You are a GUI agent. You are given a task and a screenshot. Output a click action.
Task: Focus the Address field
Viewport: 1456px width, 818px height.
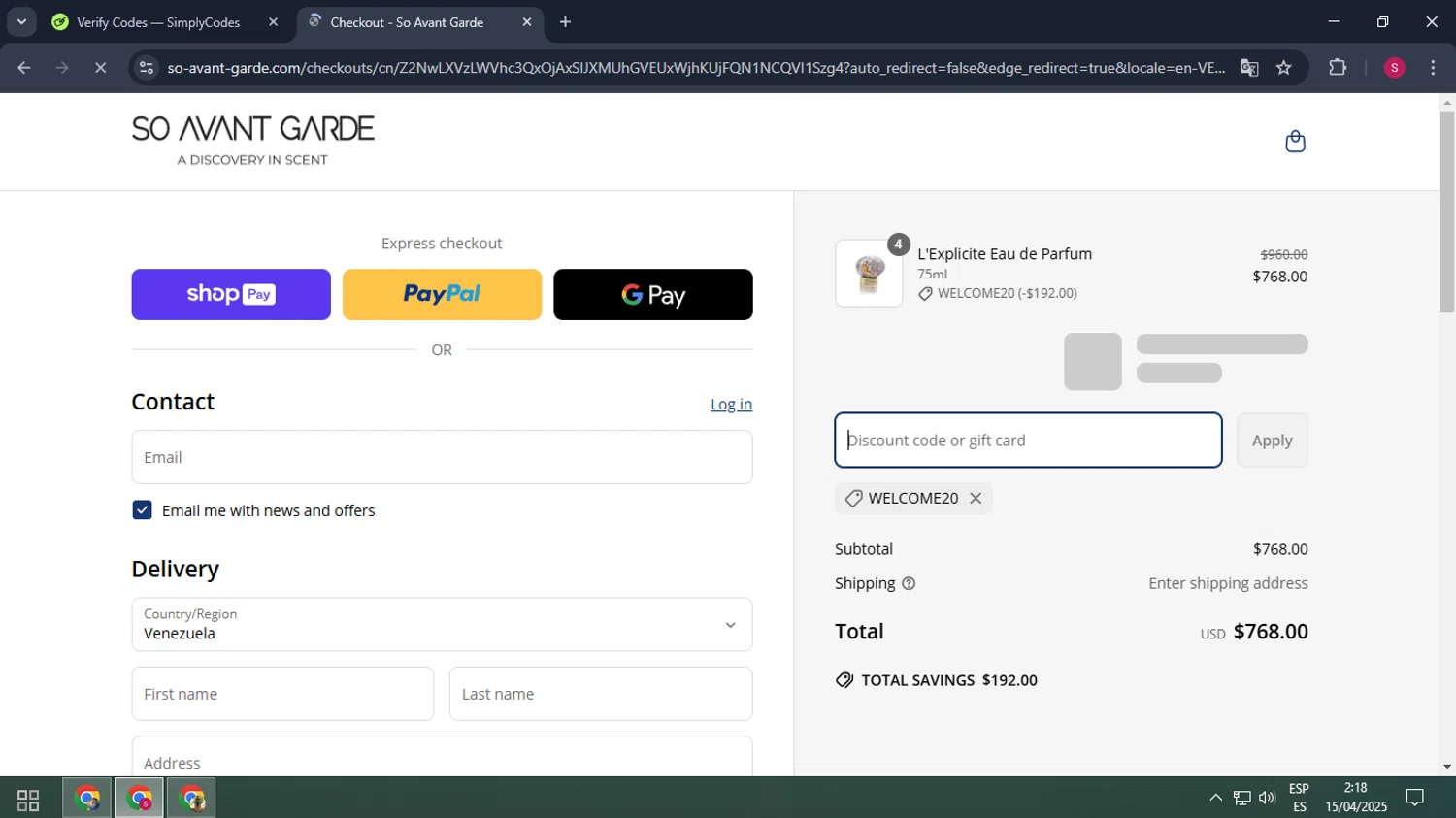[x=442, y=757]
